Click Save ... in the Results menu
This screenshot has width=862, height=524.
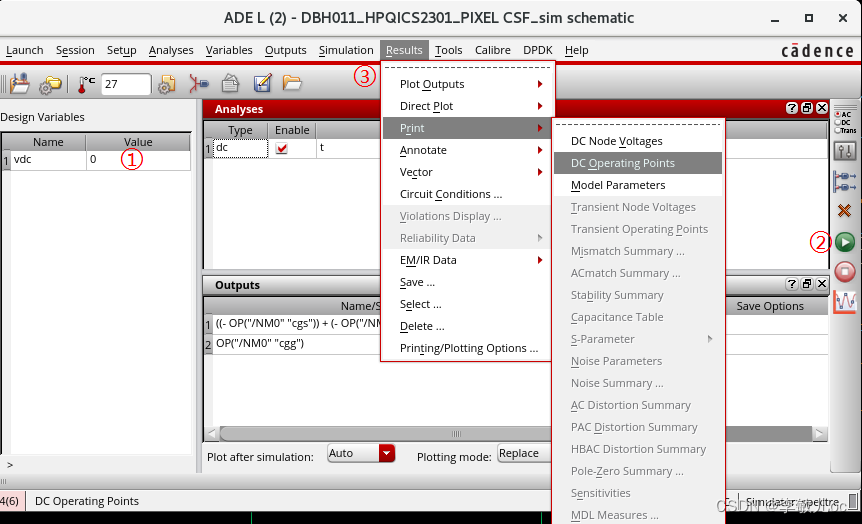(467, 282)
